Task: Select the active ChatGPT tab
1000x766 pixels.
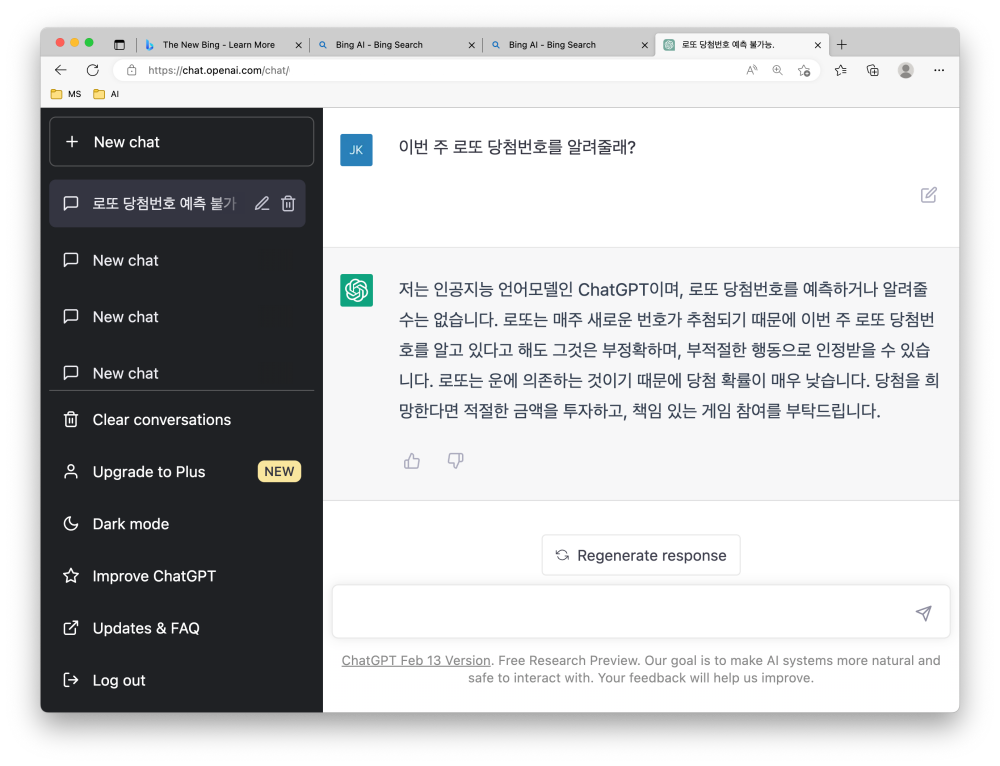Action: coord(741,45)
